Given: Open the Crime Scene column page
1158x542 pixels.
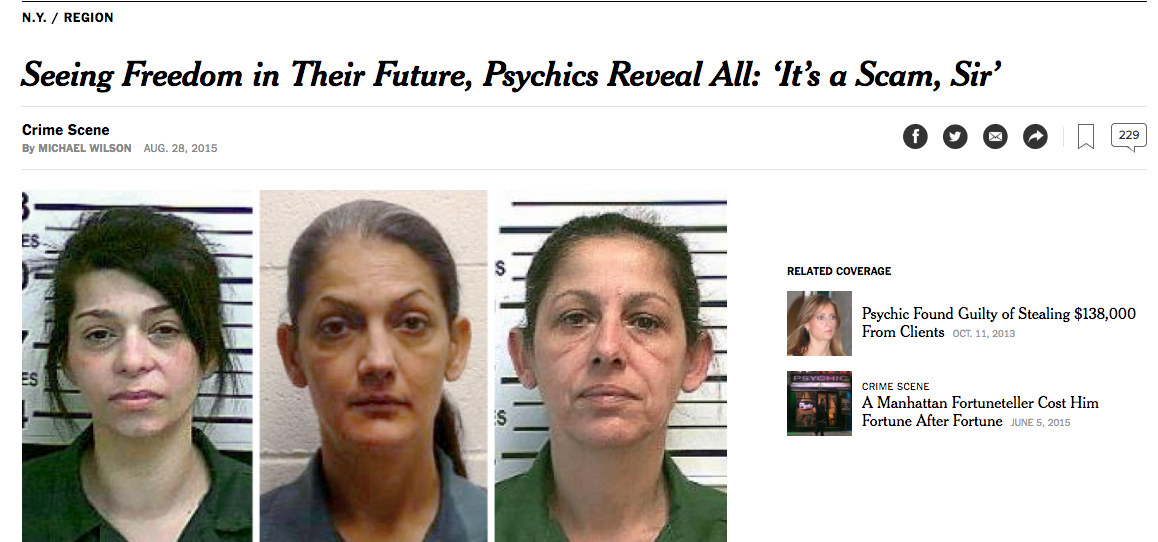Looking at the screenshot, I should [x=66, y=130].
